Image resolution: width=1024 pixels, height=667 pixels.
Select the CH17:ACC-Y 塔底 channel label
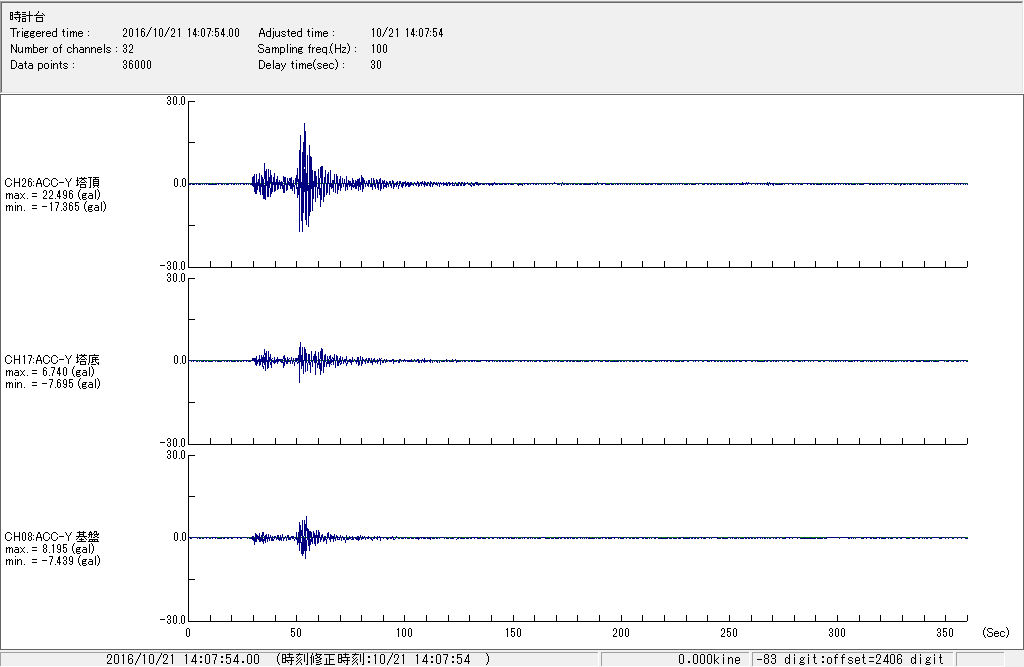[52, 360]
